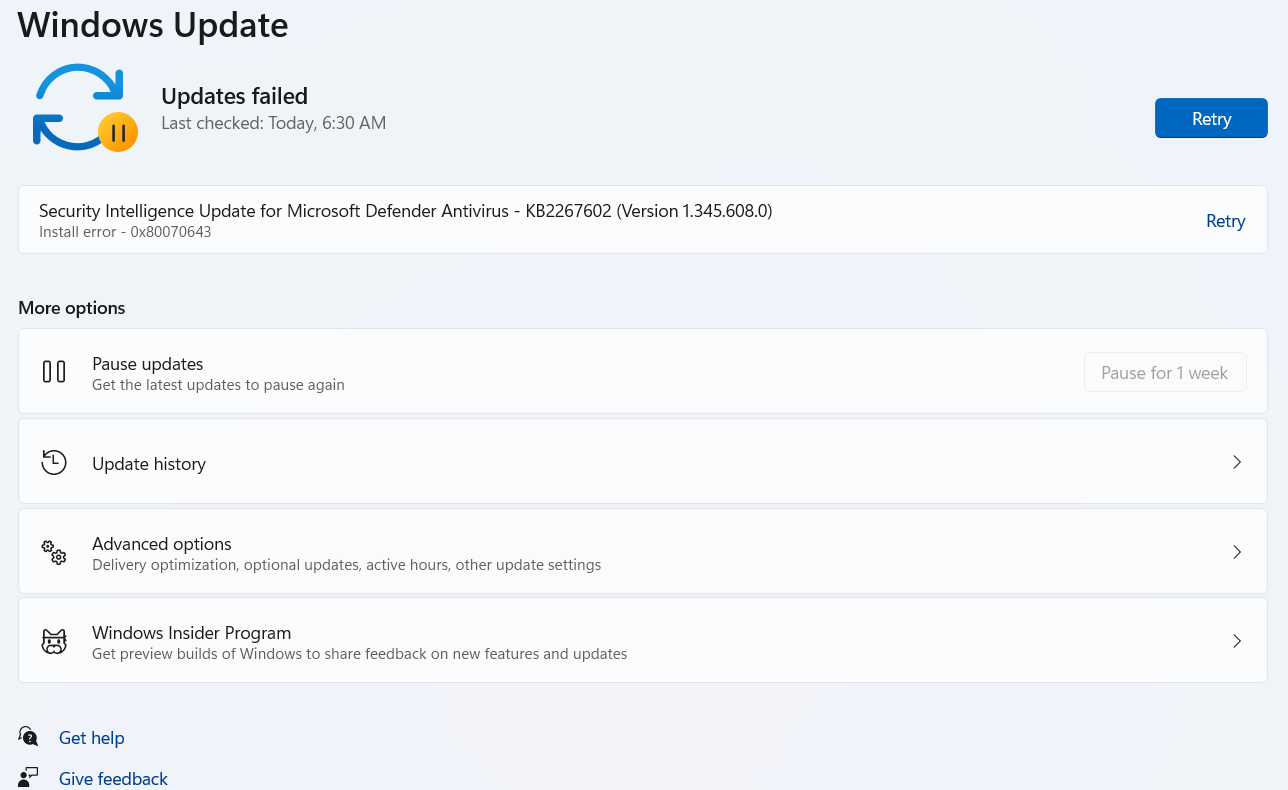Open the Advanced options row
Image resolution: width=1288 pixels, height=790 pixels.
643,551
